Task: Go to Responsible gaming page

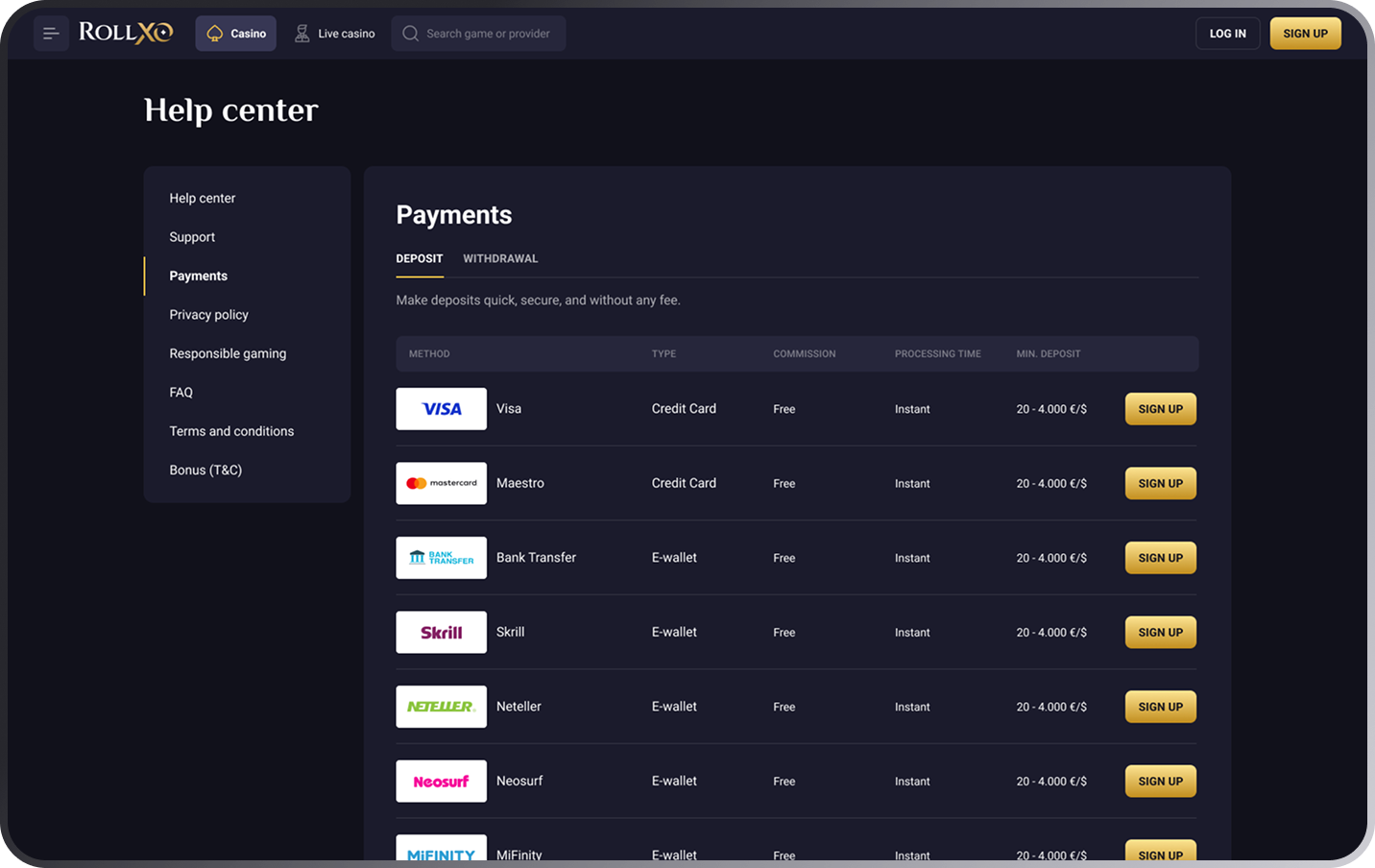Action: [228, 353]
